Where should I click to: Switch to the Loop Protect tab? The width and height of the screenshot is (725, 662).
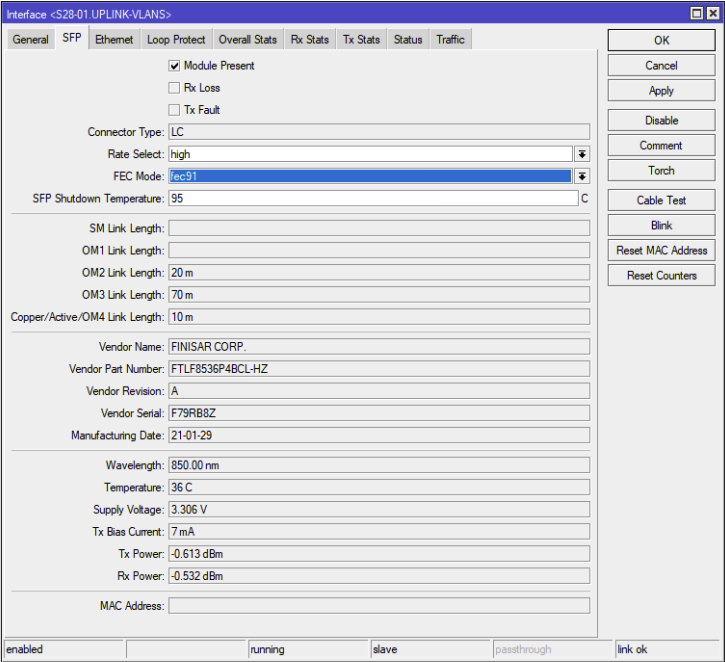coord(176,40)
